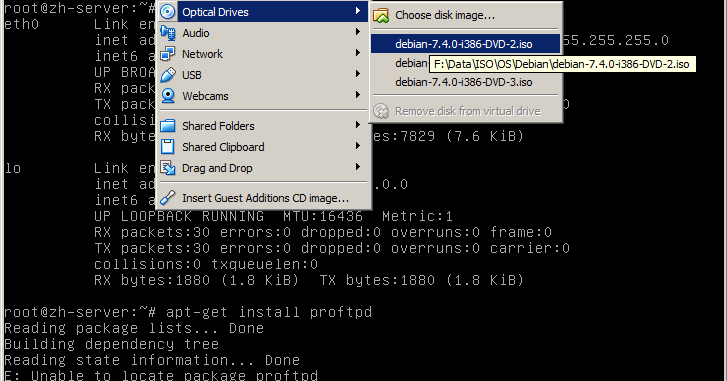Expand the Network submenu arrow
727x381 pixels.
[358, 53]
